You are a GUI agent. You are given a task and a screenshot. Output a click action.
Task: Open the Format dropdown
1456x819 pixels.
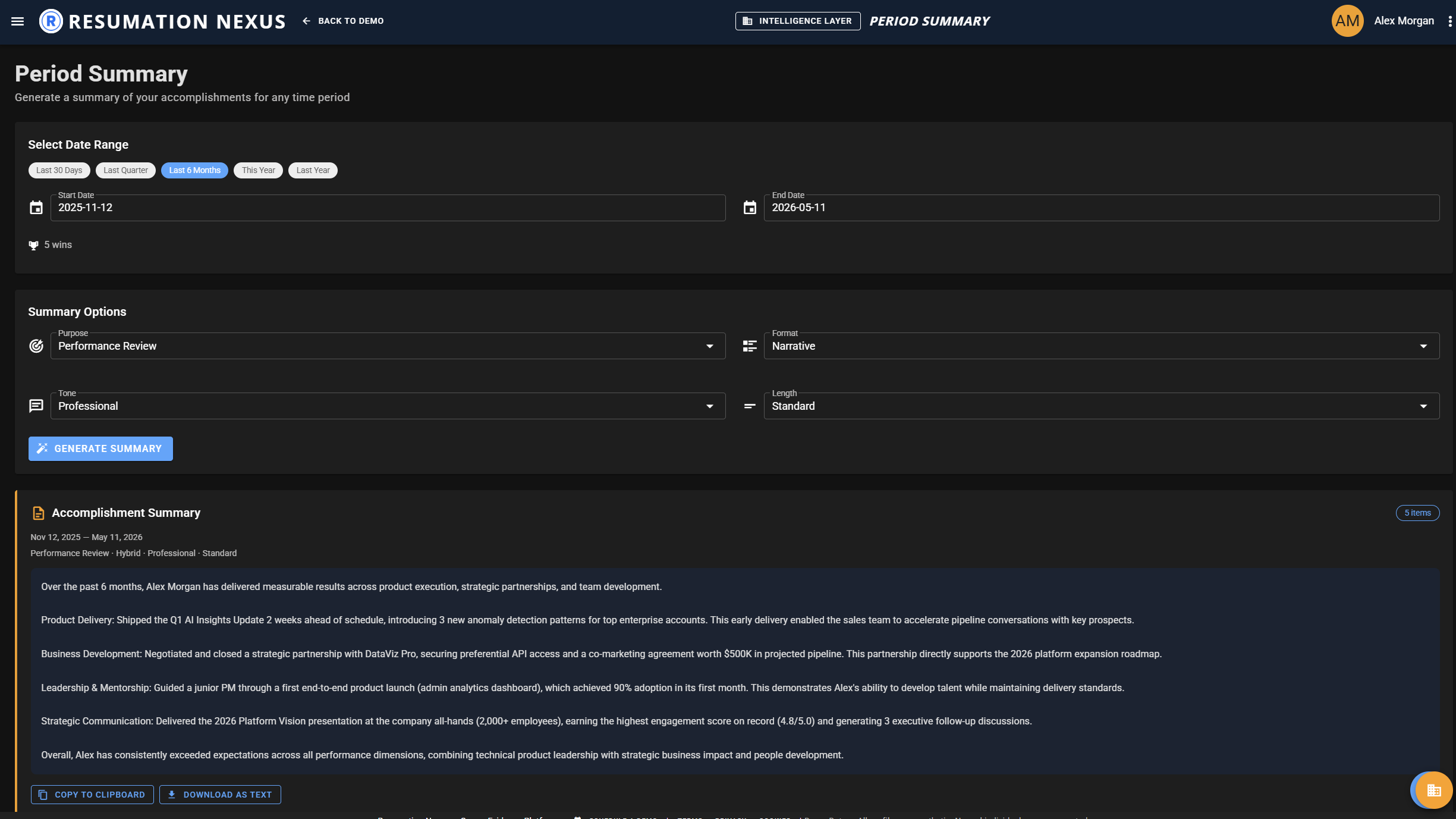[x=1101, y=346]
